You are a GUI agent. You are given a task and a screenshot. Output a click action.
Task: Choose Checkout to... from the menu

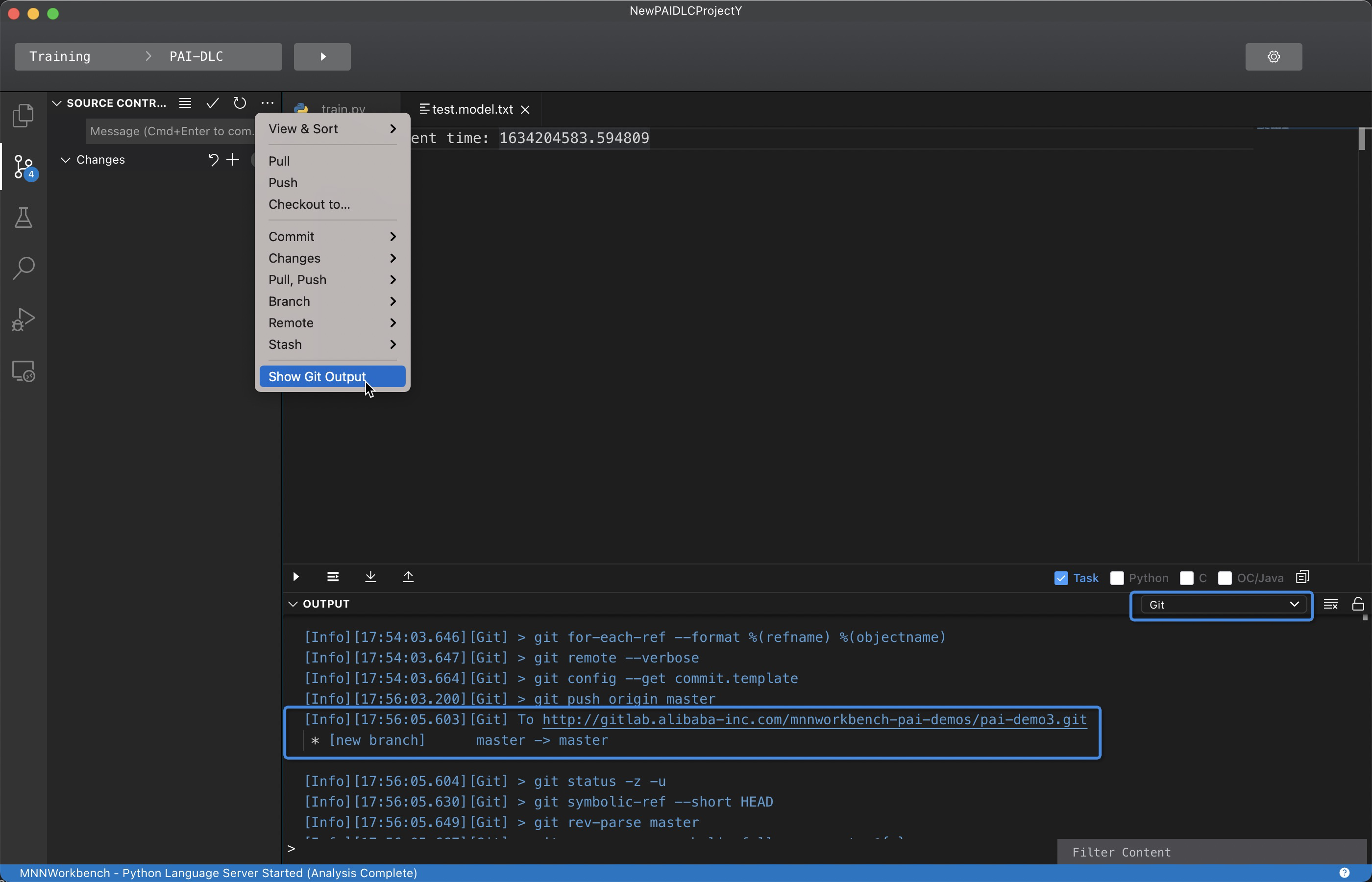[332, 204]
